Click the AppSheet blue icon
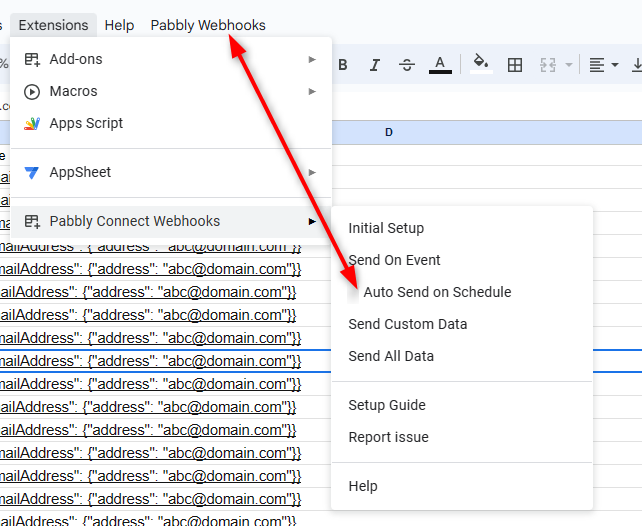 [32, 172]
